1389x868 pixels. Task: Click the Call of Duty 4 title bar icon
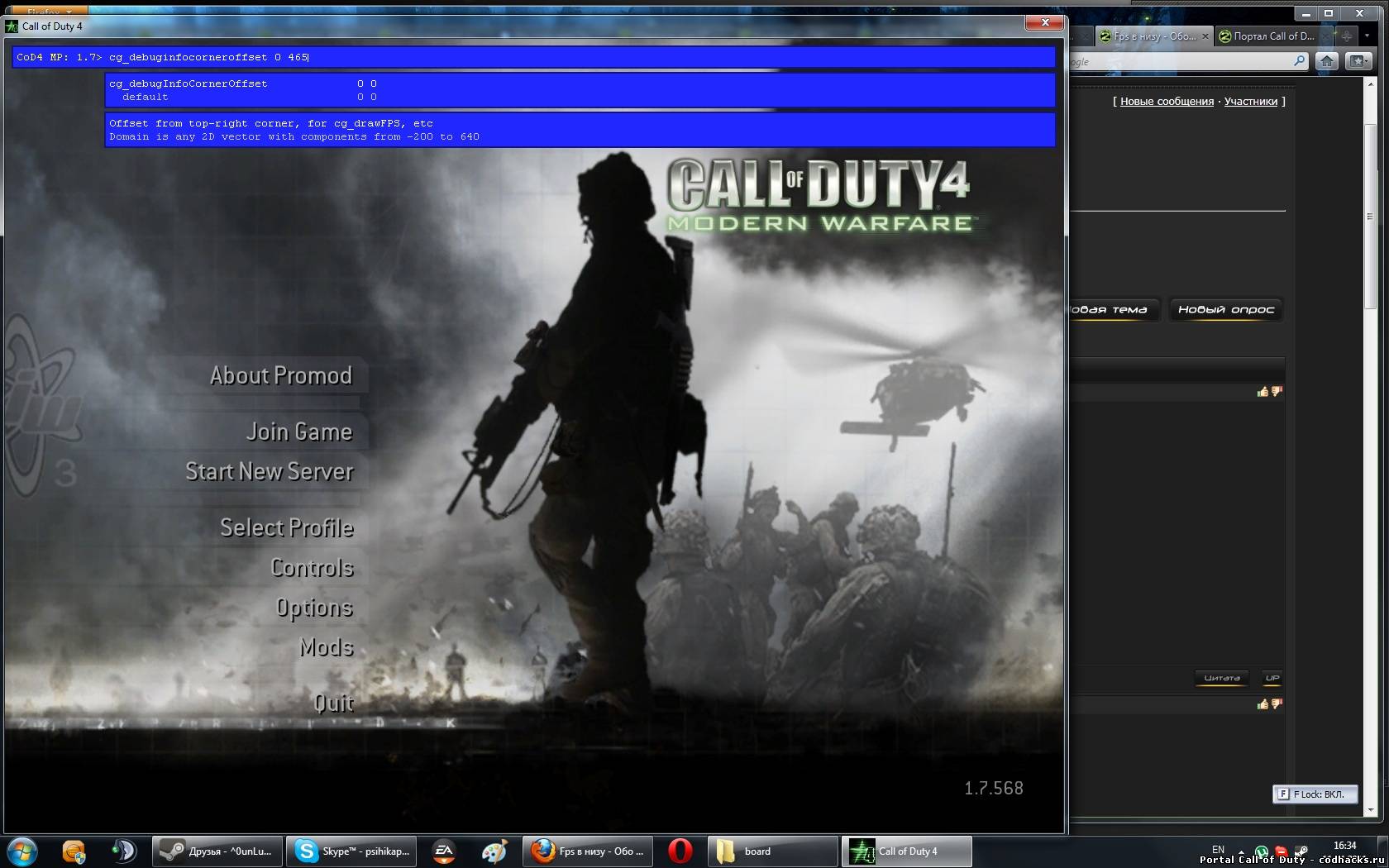point(12,26)
